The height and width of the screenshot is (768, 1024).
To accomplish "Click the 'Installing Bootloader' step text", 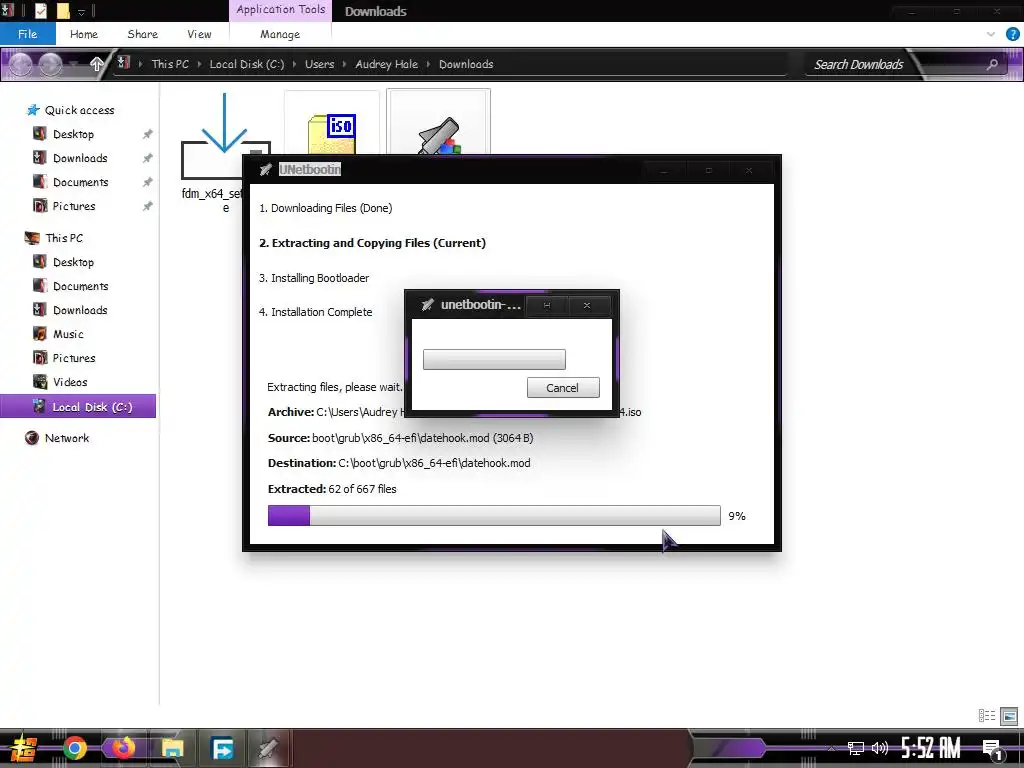I will (313, 278).
